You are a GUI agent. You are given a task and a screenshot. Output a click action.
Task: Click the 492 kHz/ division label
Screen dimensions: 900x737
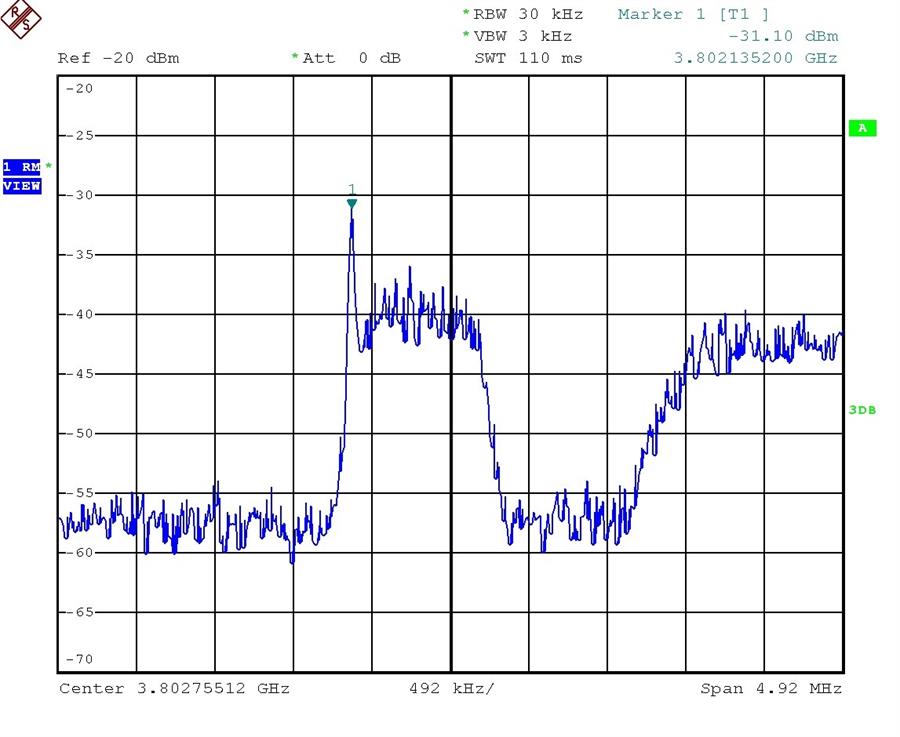[x=451, y=689]
